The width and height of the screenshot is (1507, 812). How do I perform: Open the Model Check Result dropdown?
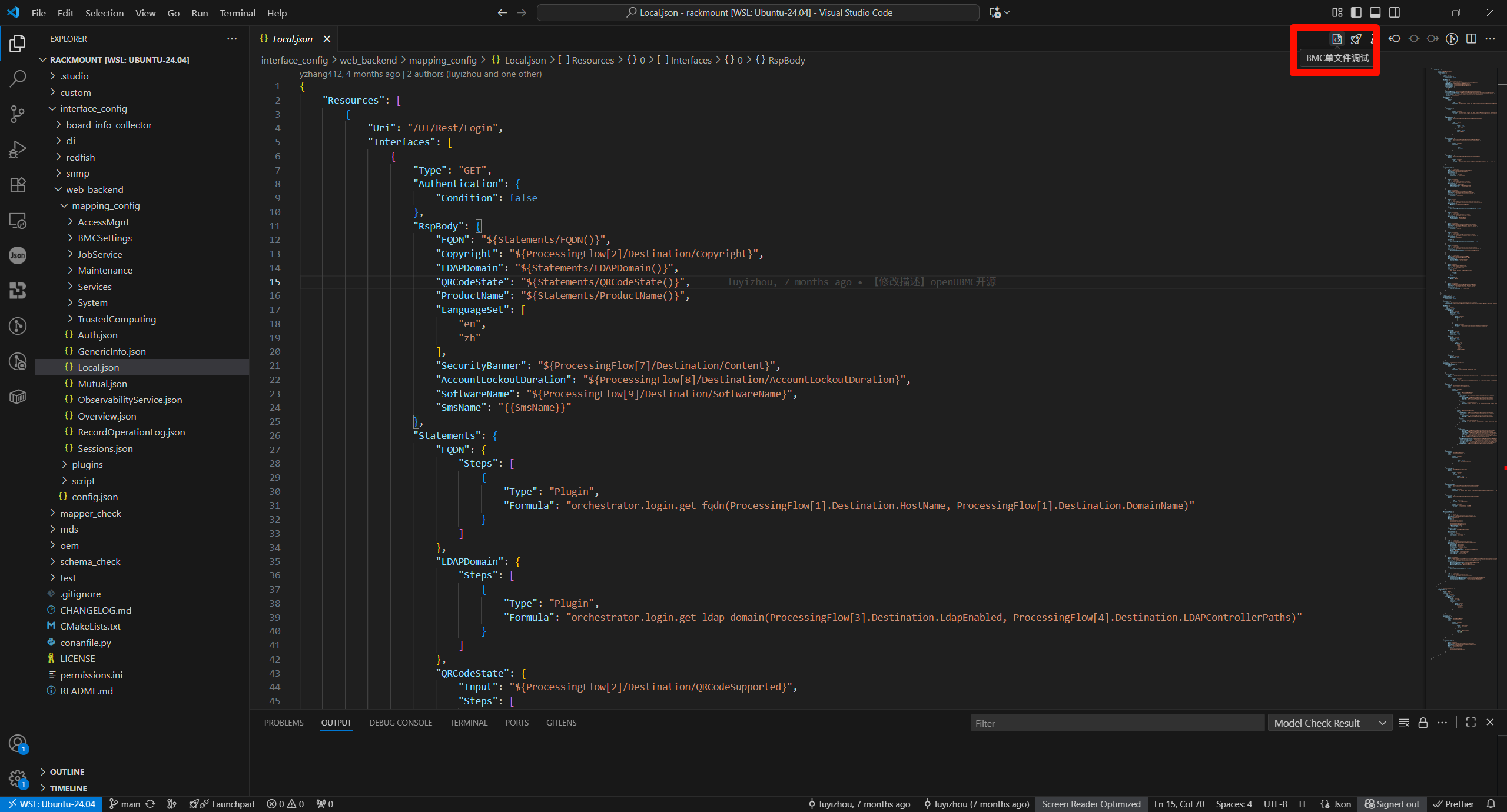pos(1329,723)
